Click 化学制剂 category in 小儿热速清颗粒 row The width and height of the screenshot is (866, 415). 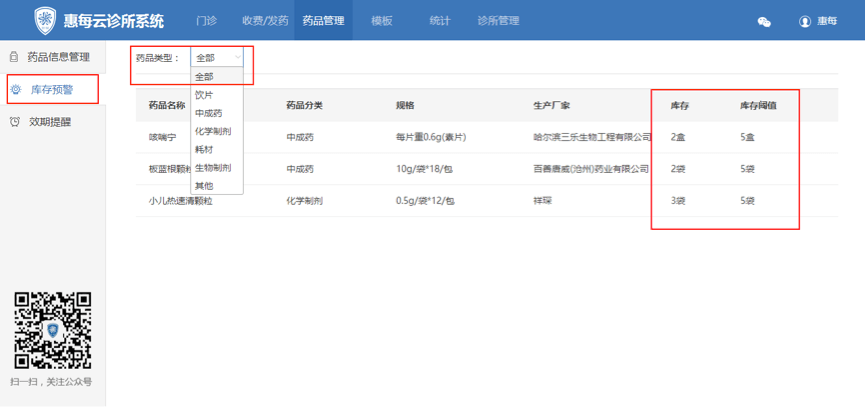[x=304, y=201]
